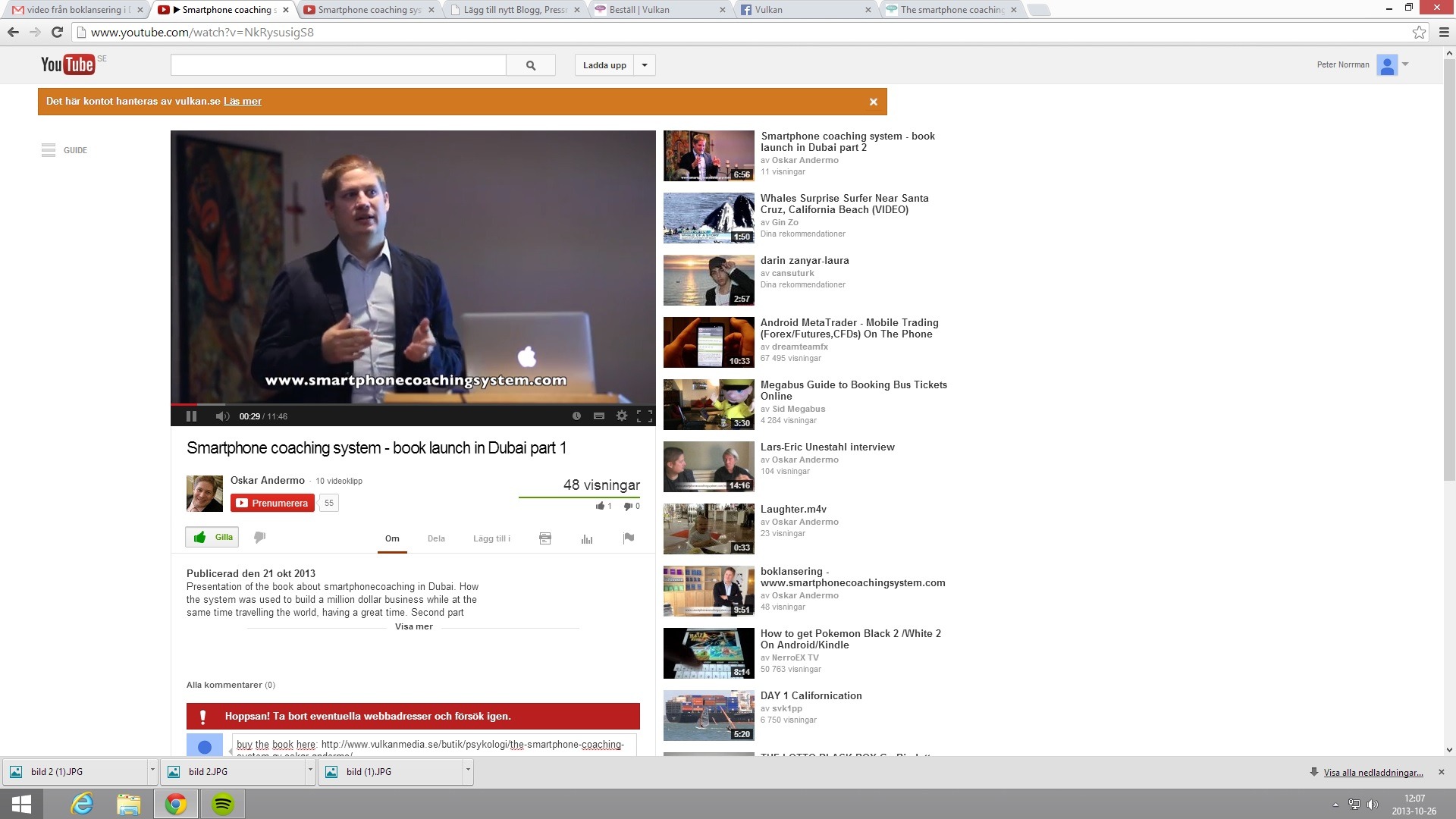Open Megabus Guide to Booking video
The image size is (1456, 819).
[854, 391]
